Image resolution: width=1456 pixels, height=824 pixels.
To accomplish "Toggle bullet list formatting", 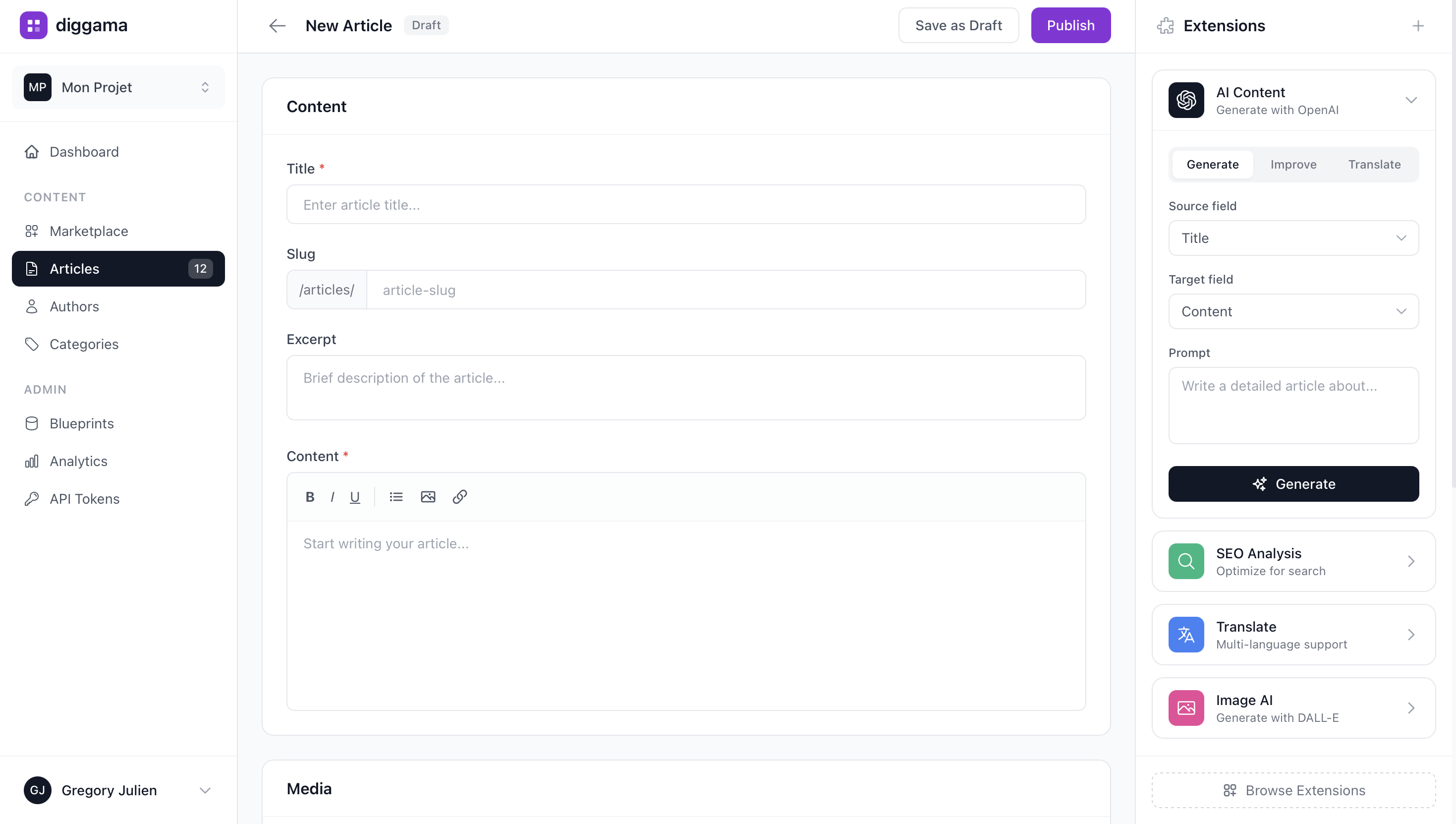I will 396,497.
